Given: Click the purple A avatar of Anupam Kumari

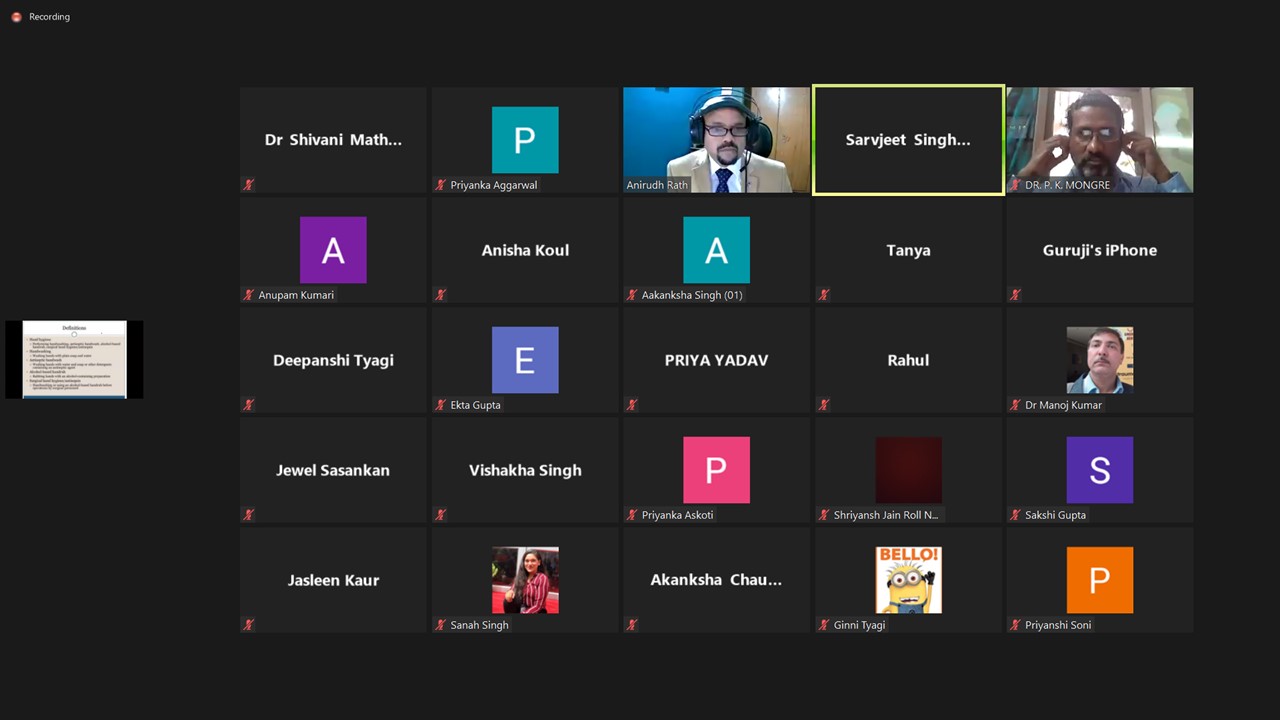Looking at the screenshot, I should [x=333, y=250].
